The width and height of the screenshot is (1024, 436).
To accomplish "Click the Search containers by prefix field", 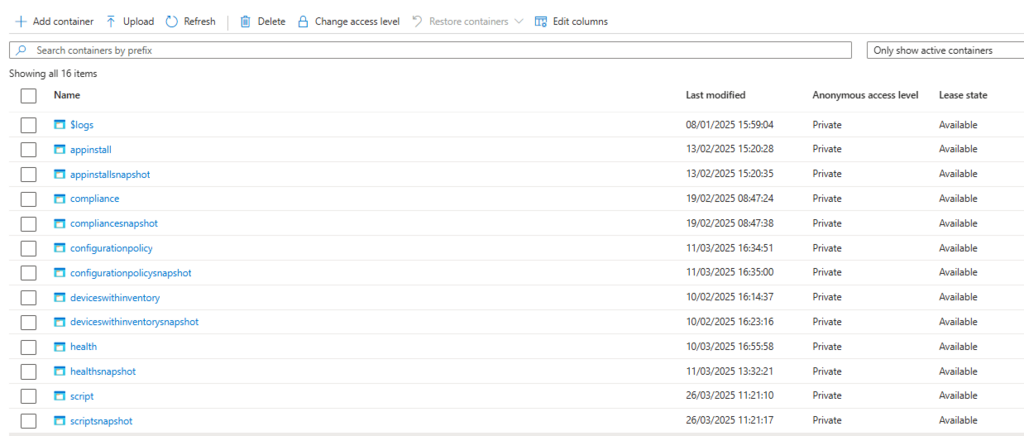I will [x=430, y=50].
